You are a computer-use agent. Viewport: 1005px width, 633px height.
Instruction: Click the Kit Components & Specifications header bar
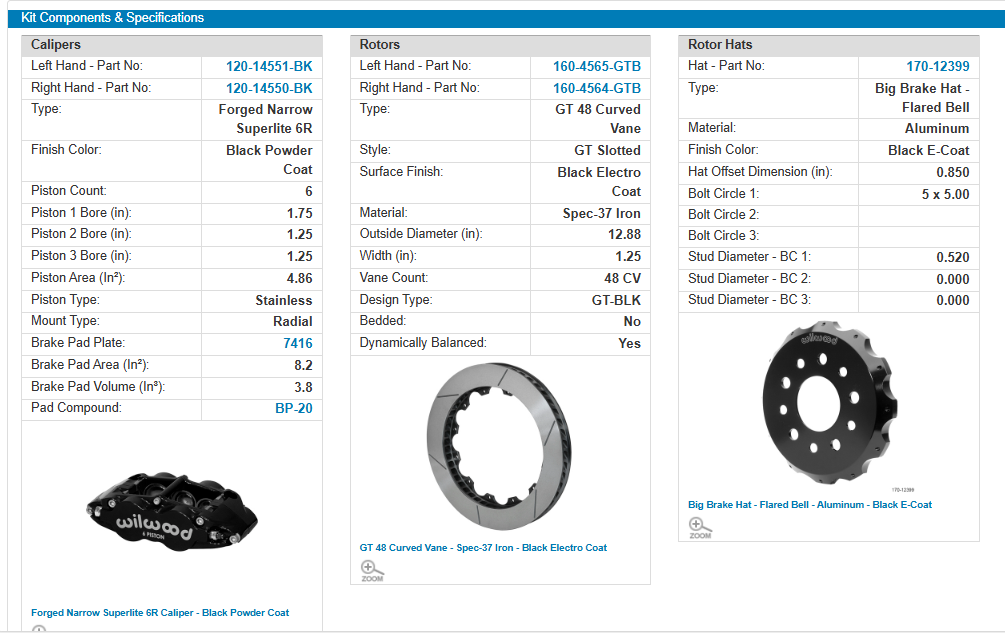point(502,18)
